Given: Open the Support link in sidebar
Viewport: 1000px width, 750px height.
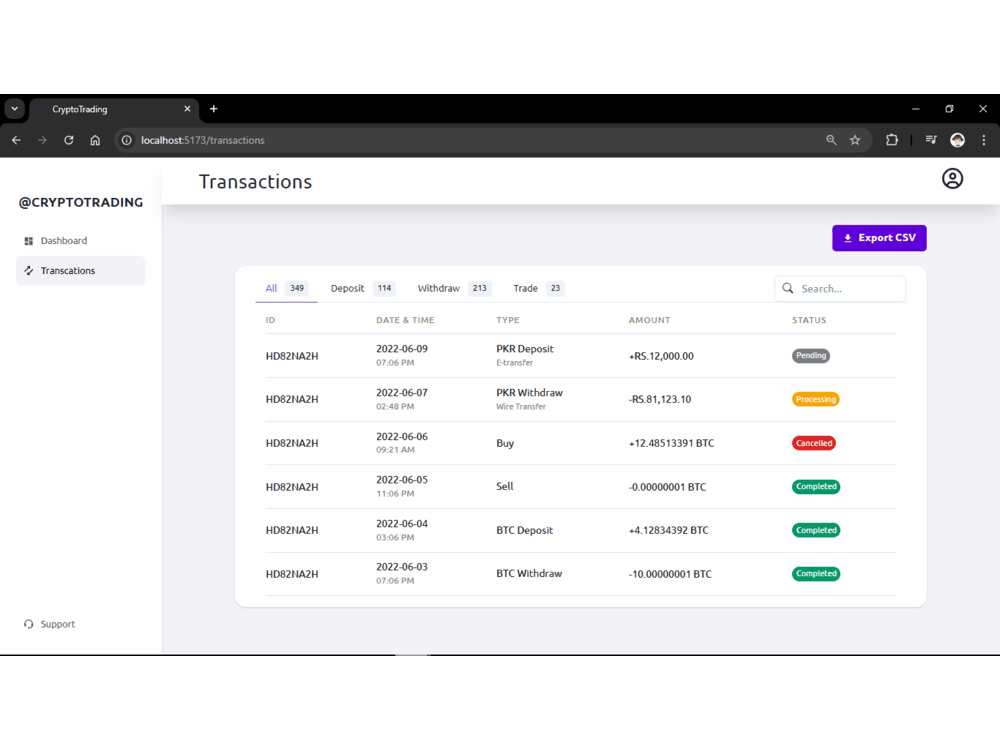Looking at the screenshot, I should click(50, 624).
